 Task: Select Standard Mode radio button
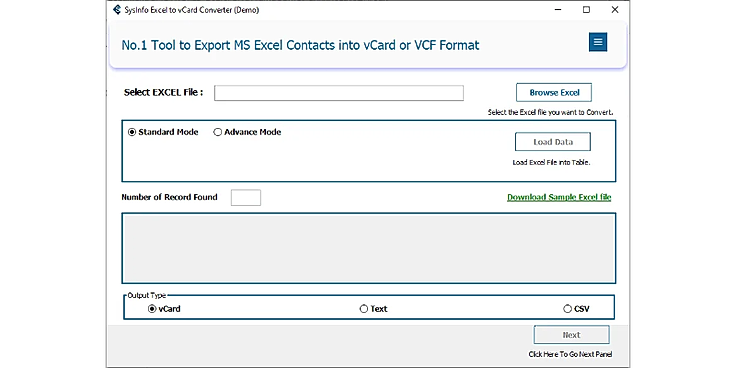point(163,132)
